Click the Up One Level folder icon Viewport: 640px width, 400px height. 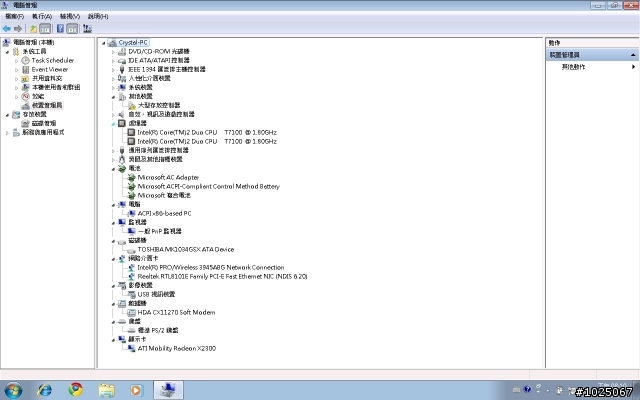pyautogui.click(x=33, y=29)
